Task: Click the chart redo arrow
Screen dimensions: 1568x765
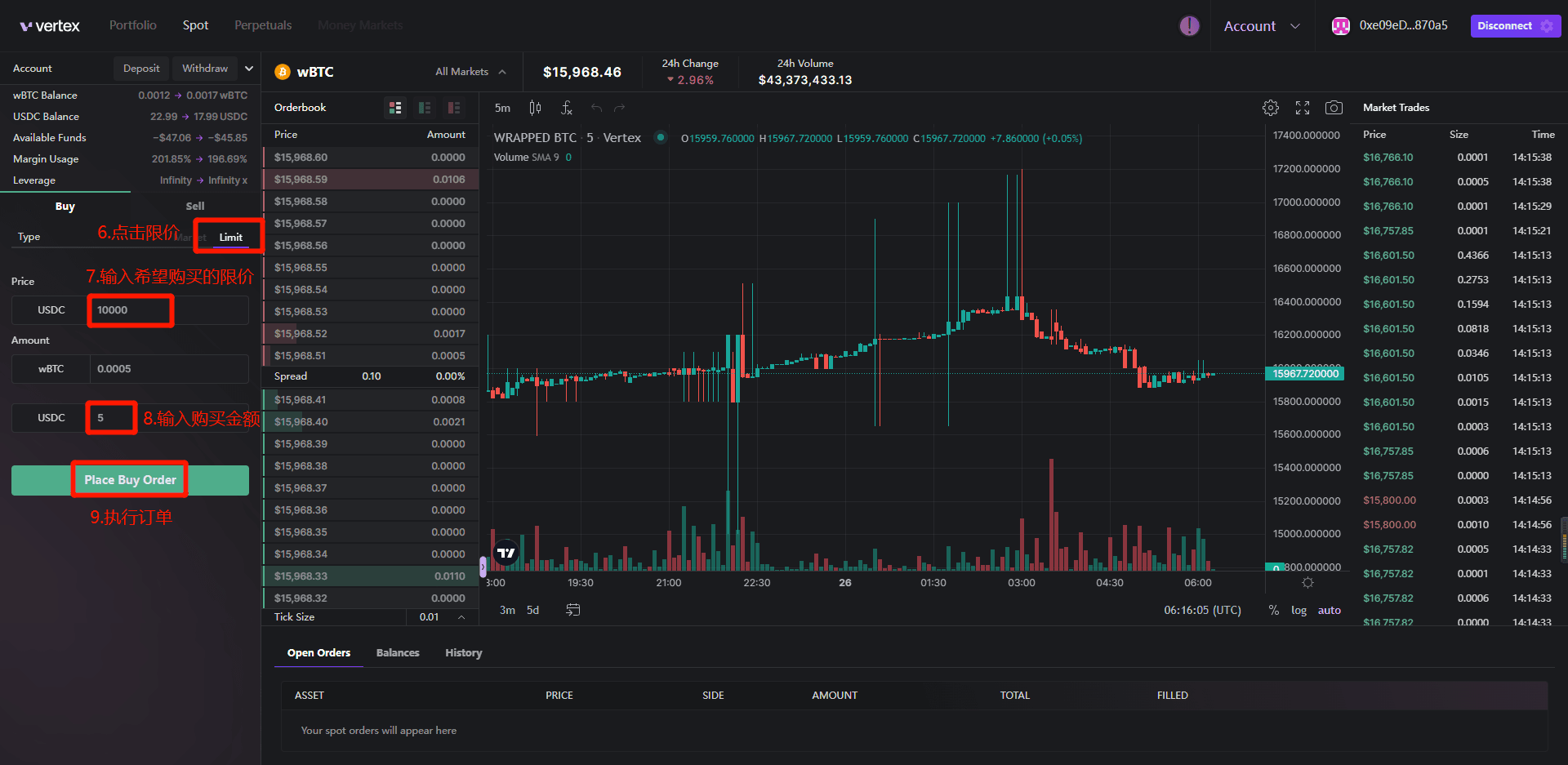Action: click(620, 108)
